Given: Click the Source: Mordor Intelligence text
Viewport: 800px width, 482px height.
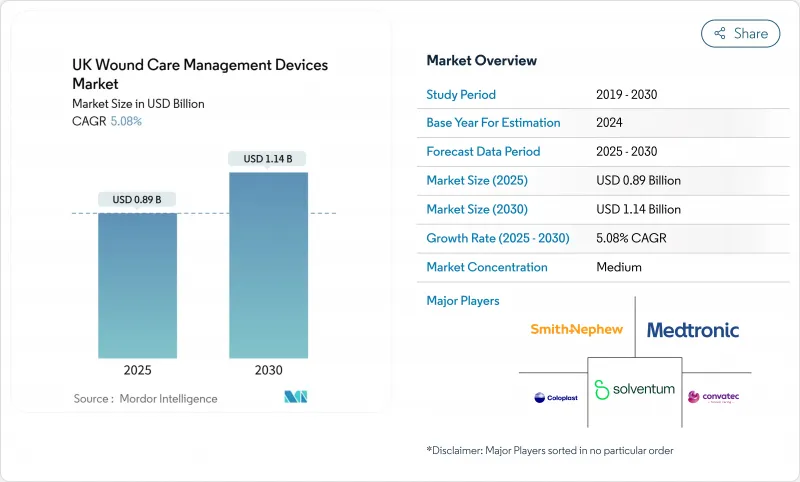Looking at the screenshot, I should [x=145, y=398].
